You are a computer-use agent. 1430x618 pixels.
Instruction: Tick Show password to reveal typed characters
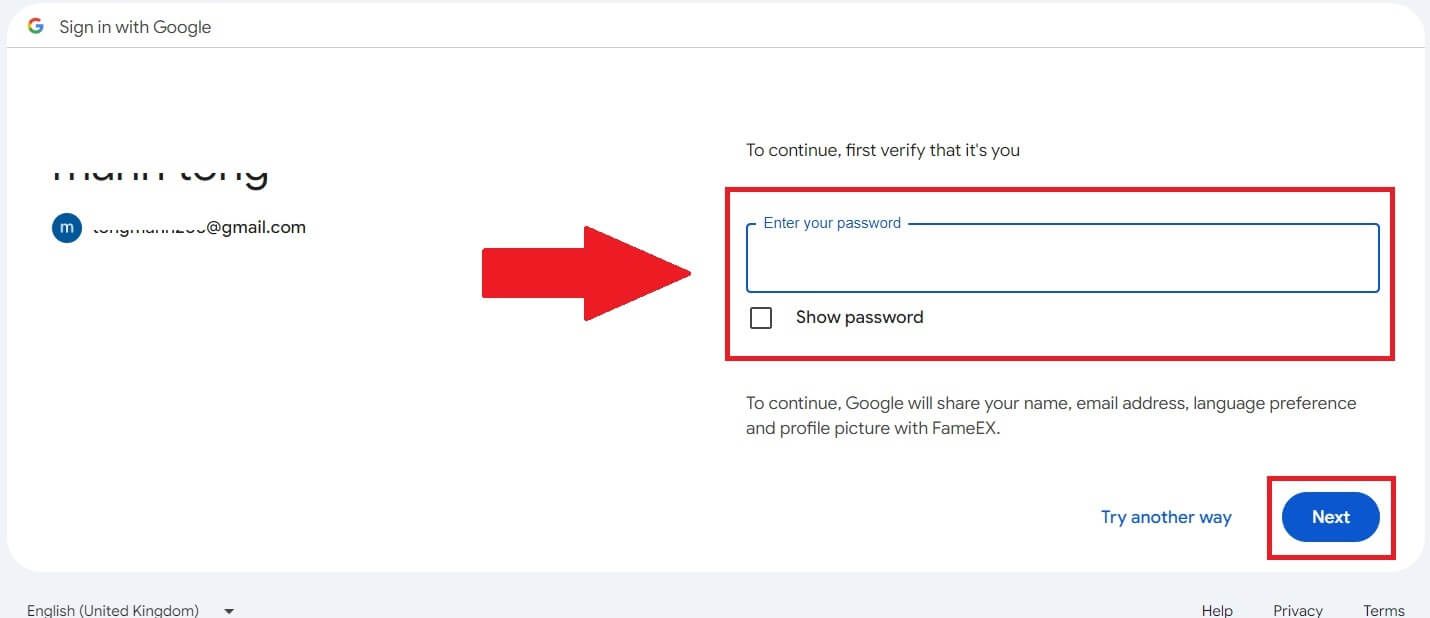point(761,317)
